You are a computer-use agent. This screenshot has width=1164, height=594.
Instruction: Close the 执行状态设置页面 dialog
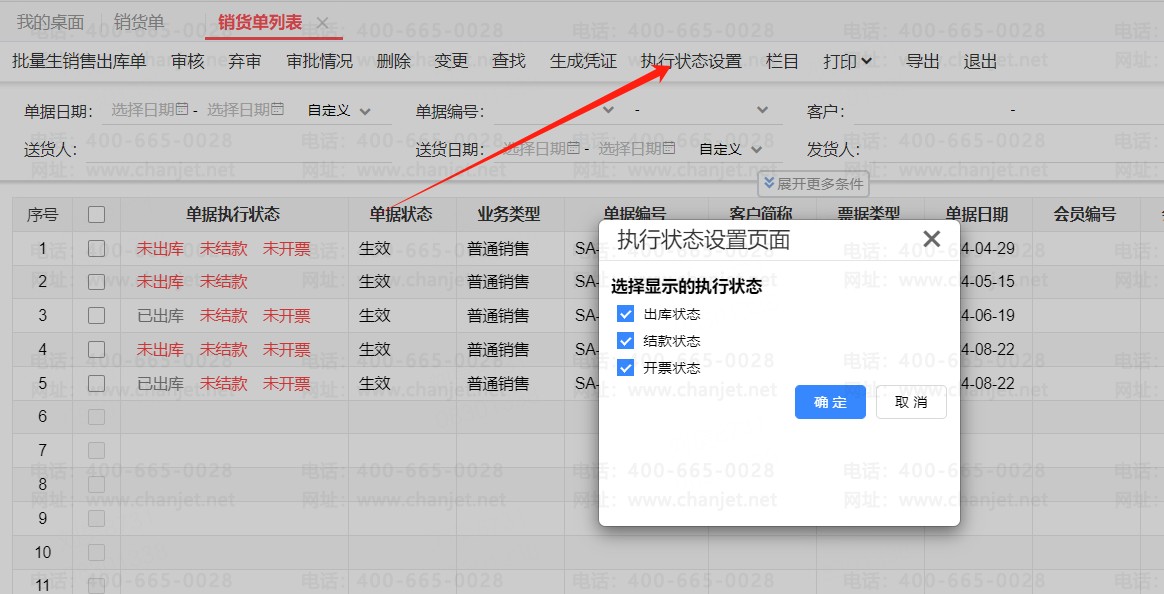(932, 238)
